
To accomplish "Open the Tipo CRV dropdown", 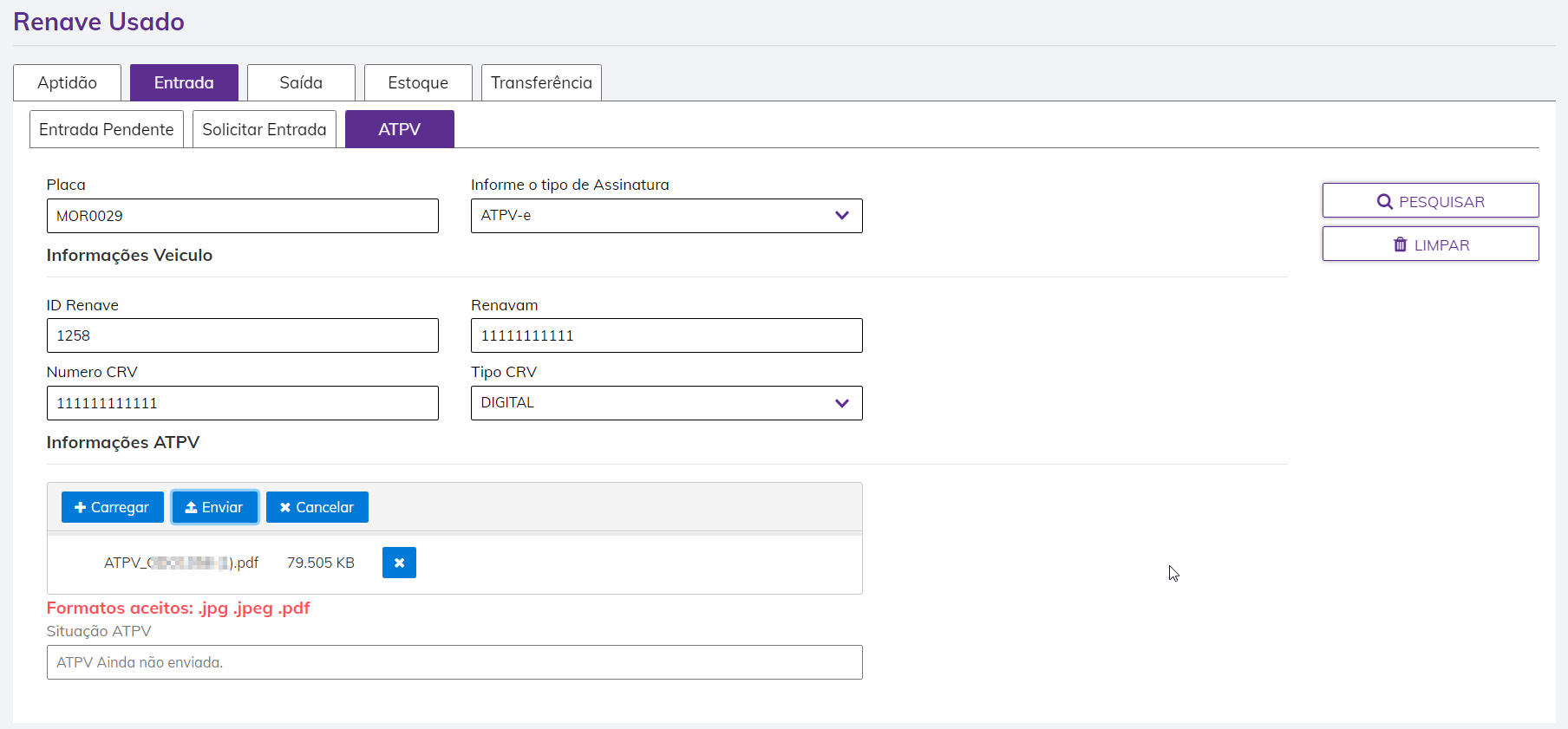I will click(x=666, y=403).
